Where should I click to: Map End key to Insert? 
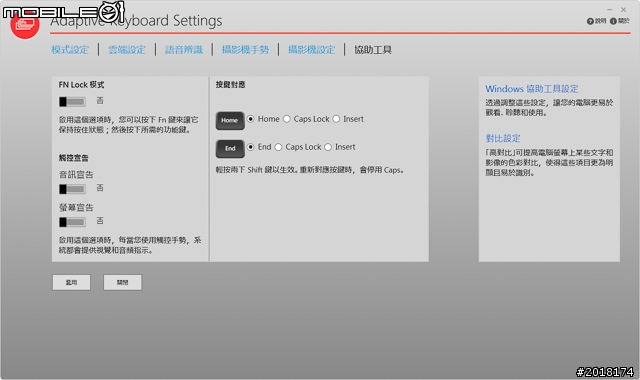click(328, 147)
